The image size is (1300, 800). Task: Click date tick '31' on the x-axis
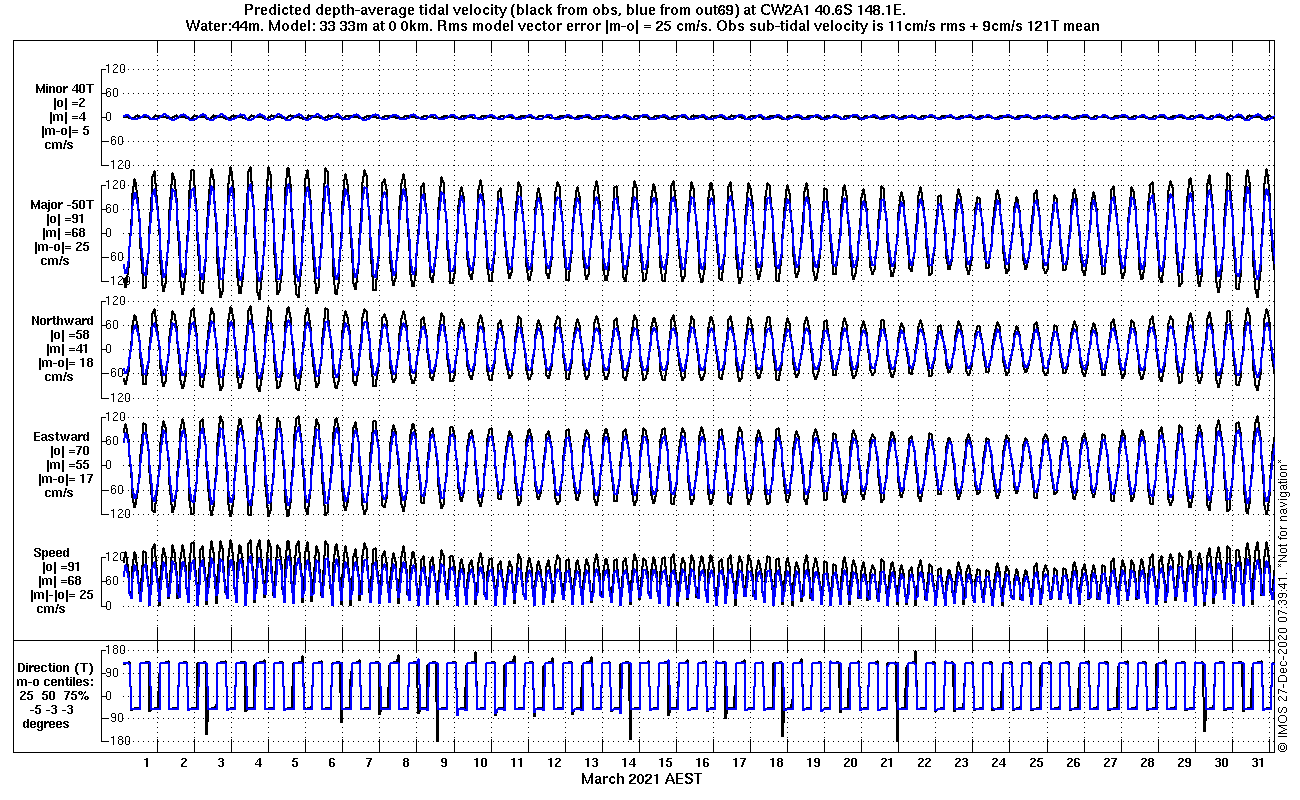1257,763
